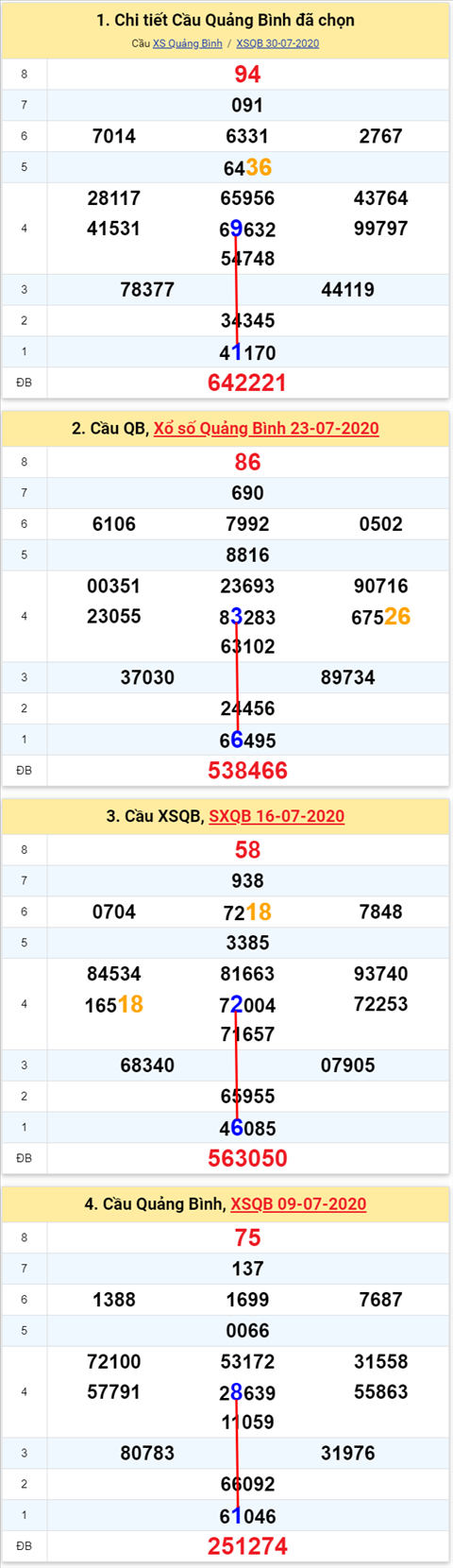This screenshot has width=453, height=1568.
Task: Select the number 0066
Action: (x=247, y=1331)
